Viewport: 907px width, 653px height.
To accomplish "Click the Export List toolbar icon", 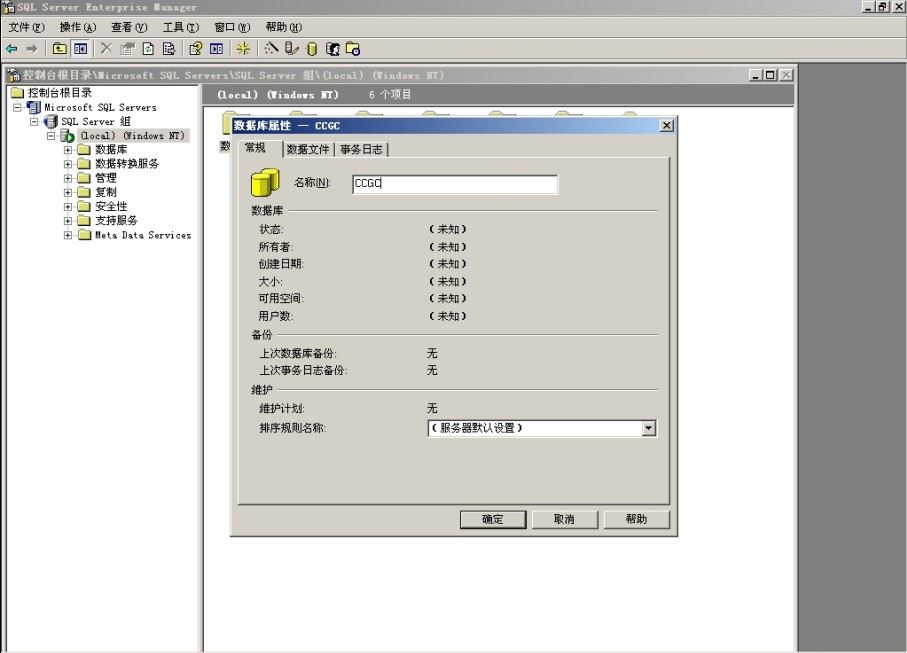I will point(169,49).
